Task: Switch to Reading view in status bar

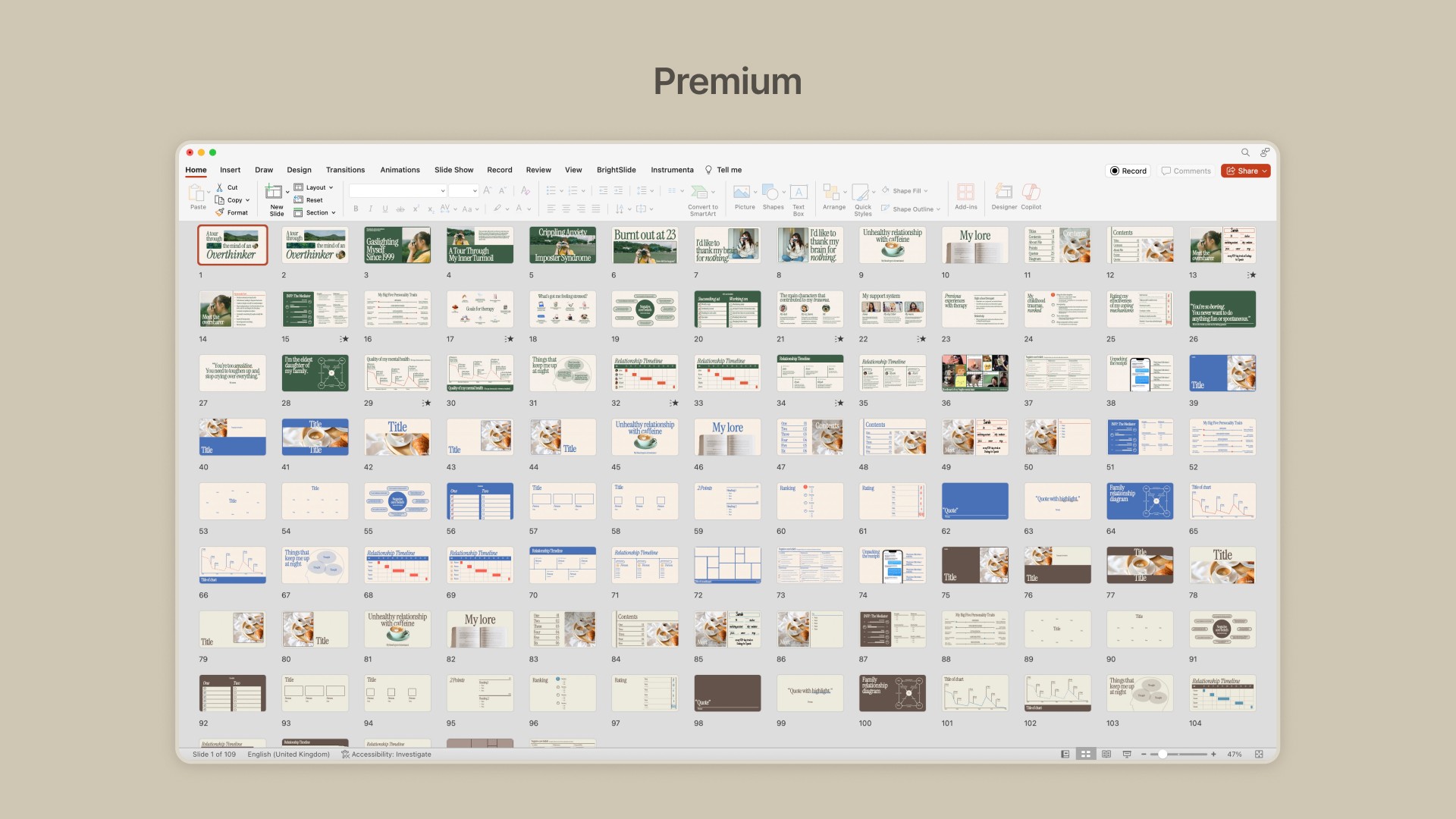Action: (1106, 755)
